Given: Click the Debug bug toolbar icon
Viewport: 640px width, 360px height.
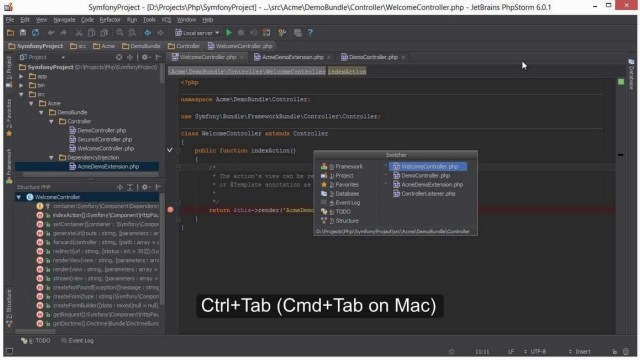Looking at the screenshot, I should (x=241, y=33).
